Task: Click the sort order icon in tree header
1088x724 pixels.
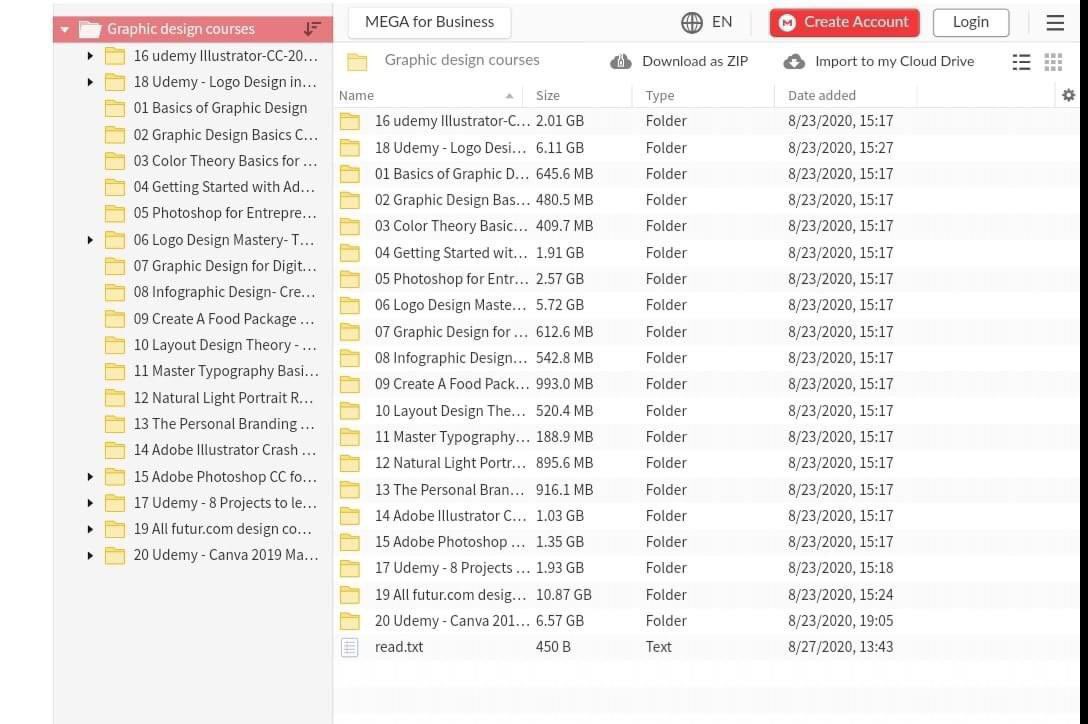Action: coord(312,29)
